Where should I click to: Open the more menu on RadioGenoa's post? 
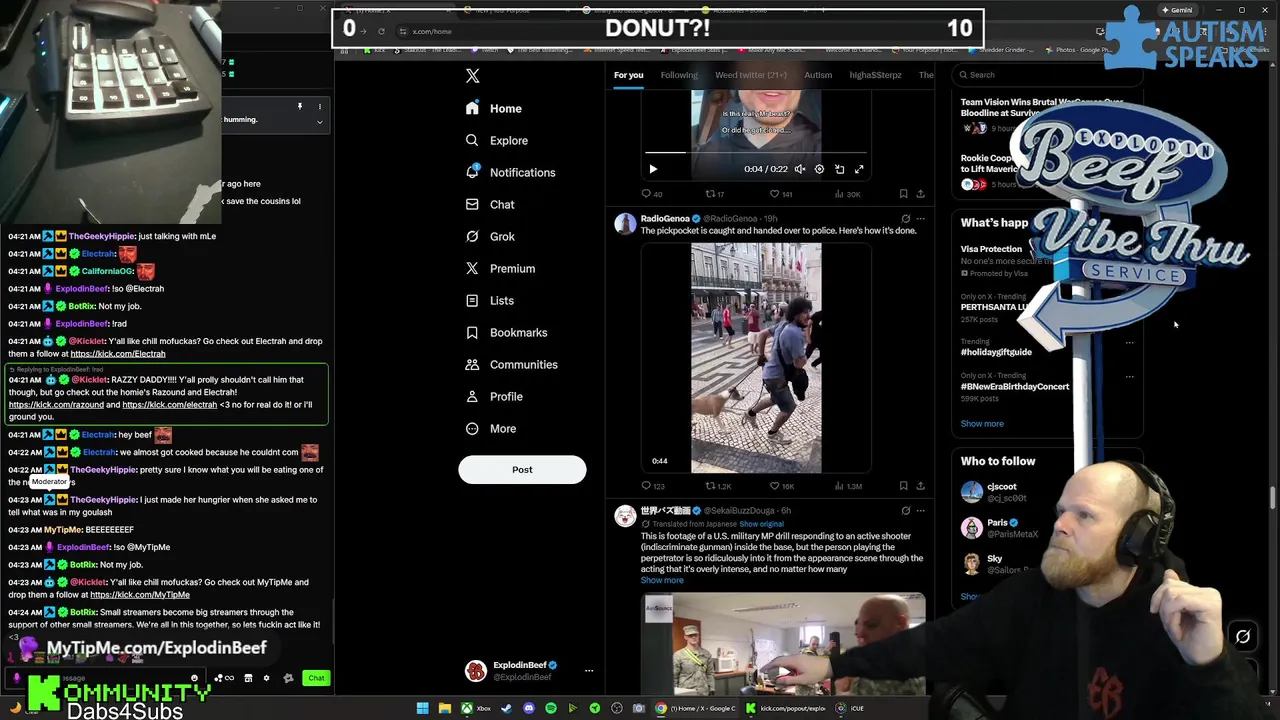click(x=920, y=218)
